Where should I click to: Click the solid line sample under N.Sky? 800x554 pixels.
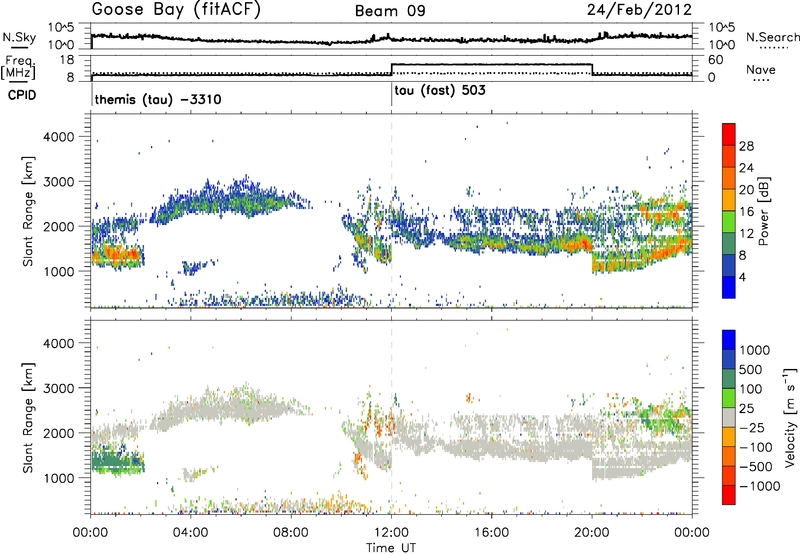click(19, 47)
